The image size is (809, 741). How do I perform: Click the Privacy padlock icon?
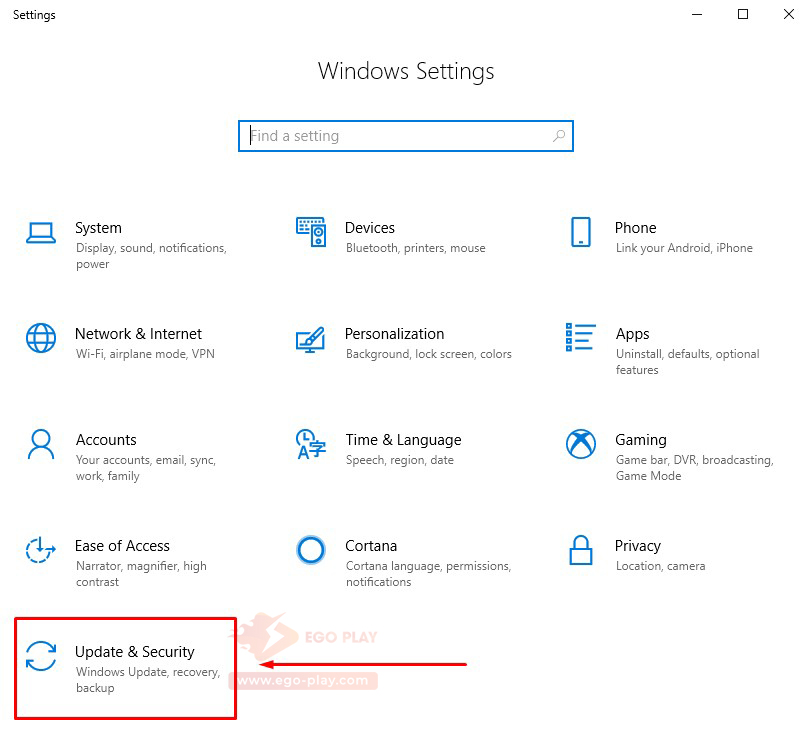coord(580,550)
